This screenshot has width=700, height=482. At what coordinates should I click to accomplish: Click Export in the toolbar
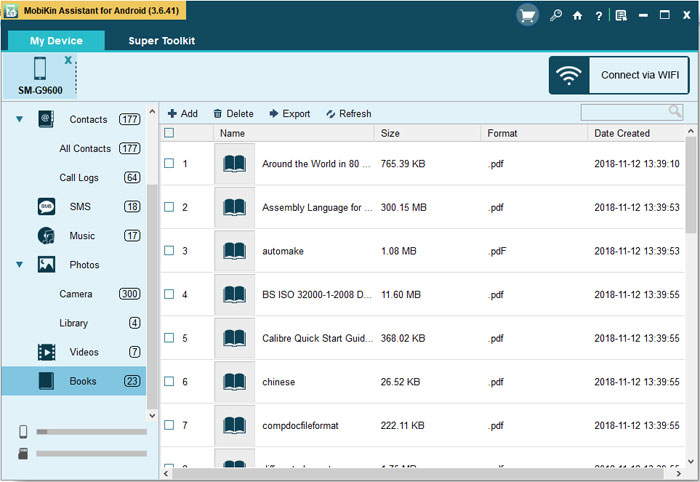coord(290,114)
